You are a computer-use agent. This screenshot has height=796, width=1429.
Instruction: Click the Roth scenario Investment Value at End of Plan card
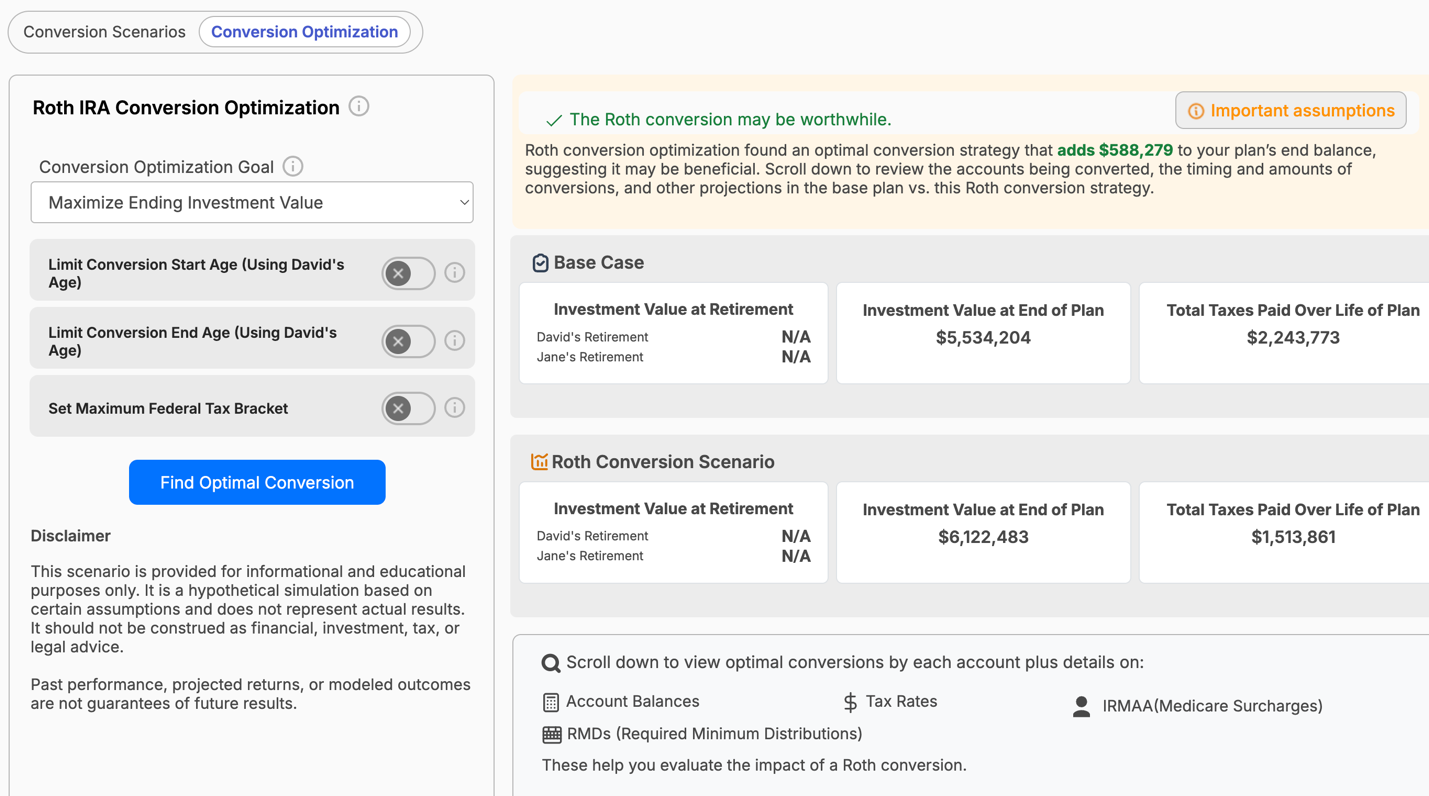983,532
